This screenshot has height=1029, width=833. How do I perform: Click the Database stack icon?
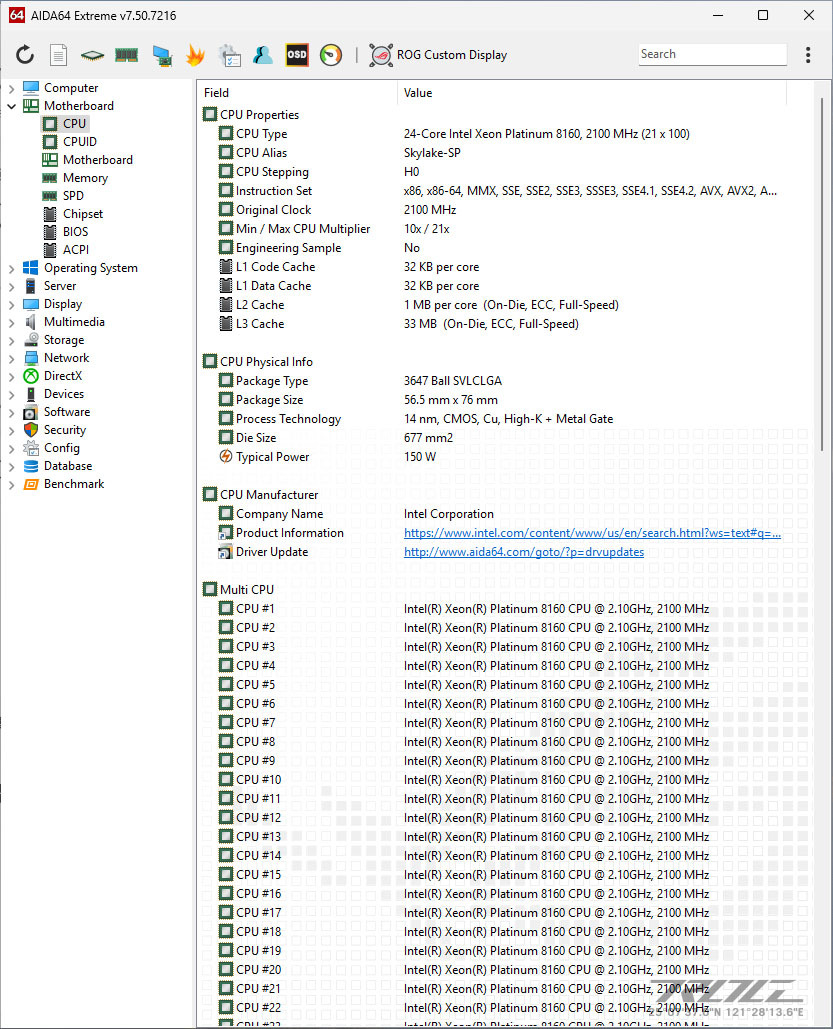point(31,466)
